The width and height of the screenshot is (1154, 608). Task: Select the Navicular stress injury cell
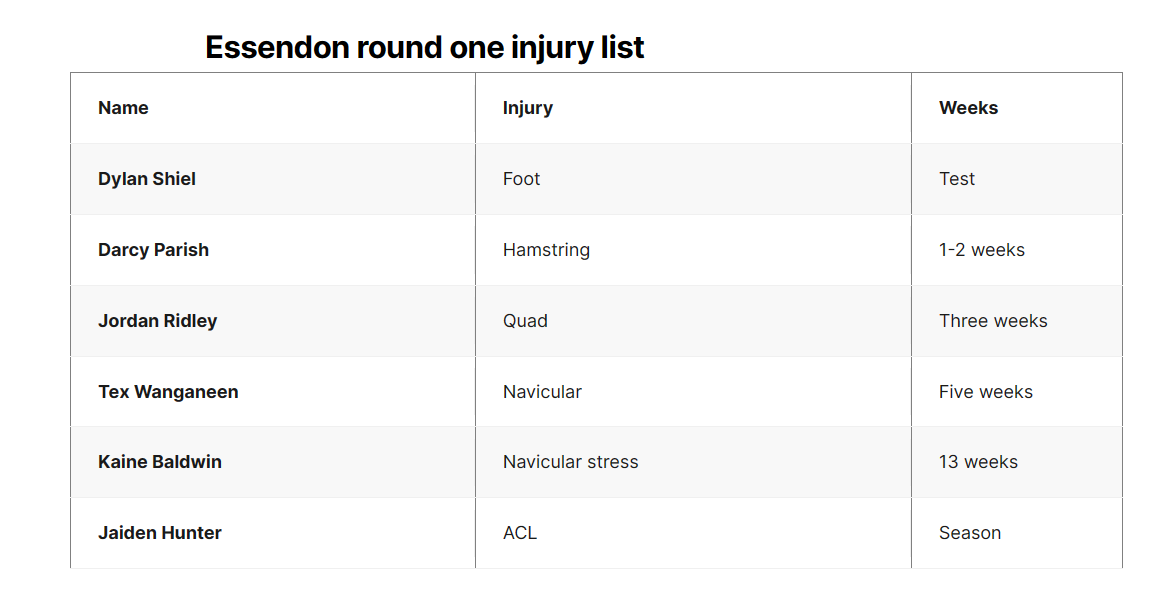tap(693, 462)
